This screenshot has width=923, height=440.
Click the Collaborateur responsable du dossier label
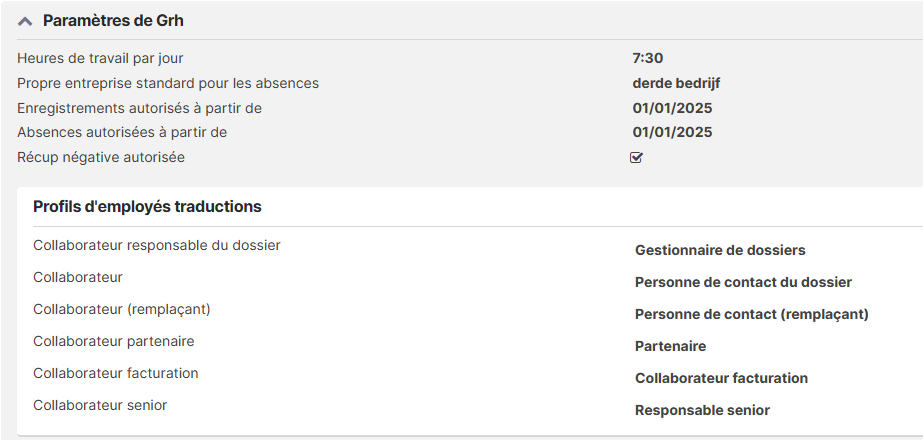coord(157,245)
